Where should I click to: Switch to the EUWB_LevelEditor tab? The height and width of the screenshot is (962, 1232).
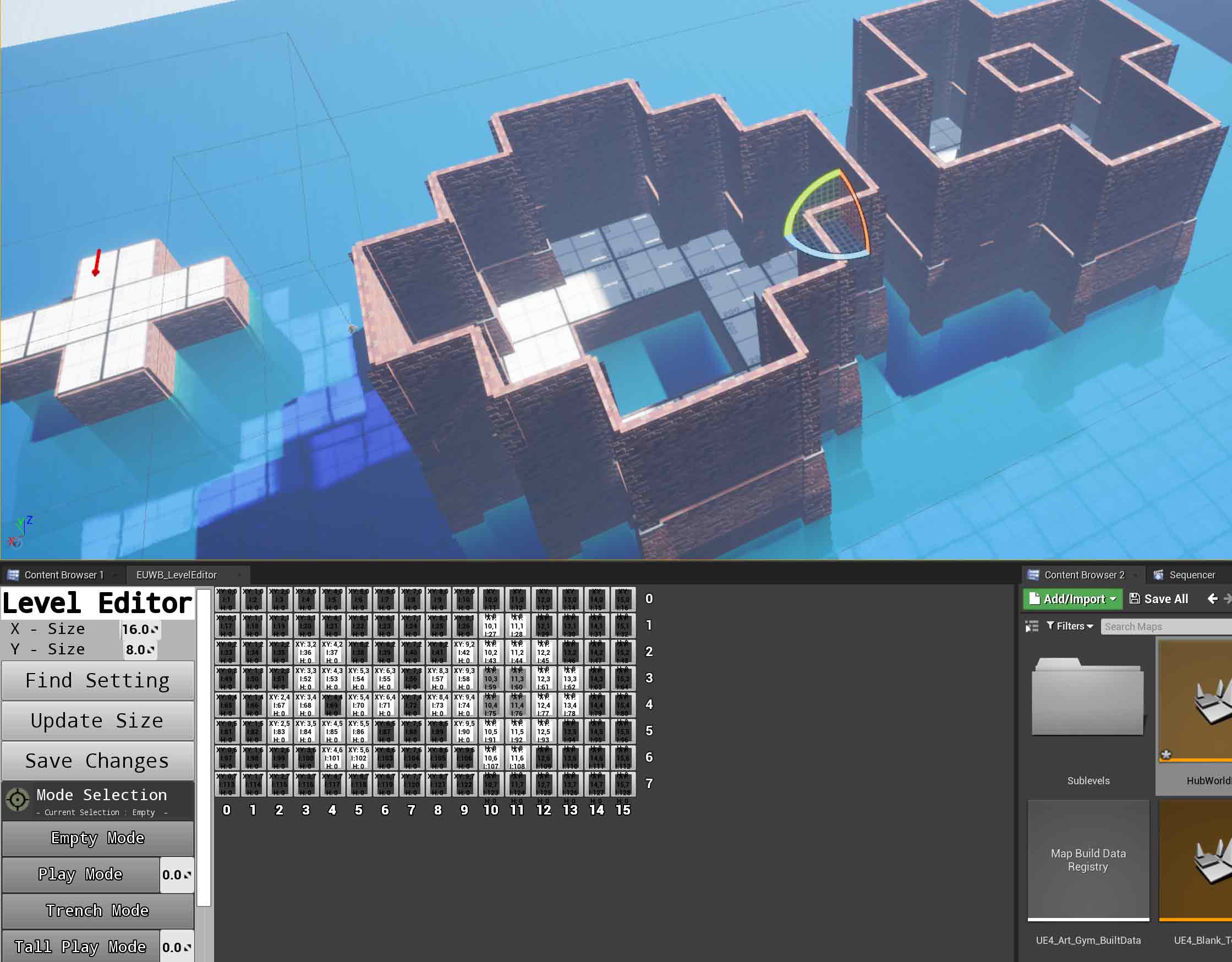coord(176,575)
